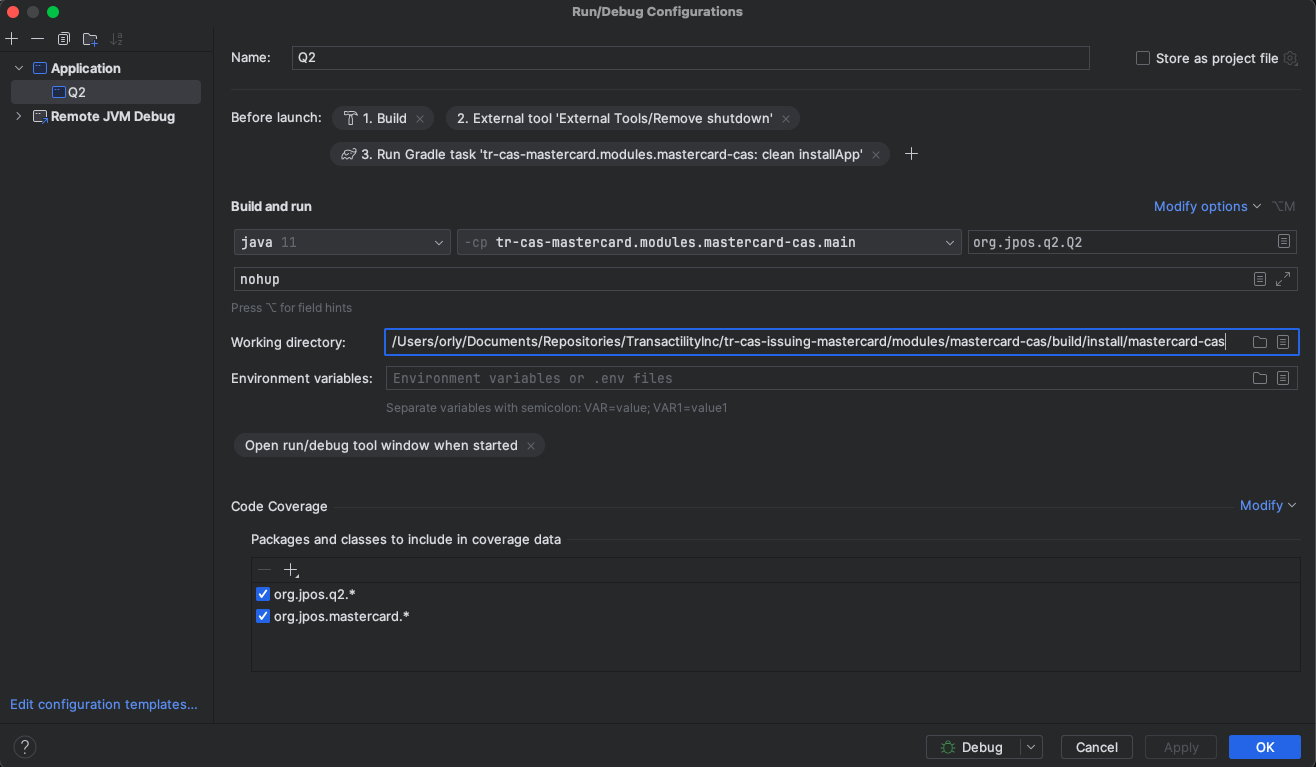Add coverage package with plus icon

coord(290,570)
